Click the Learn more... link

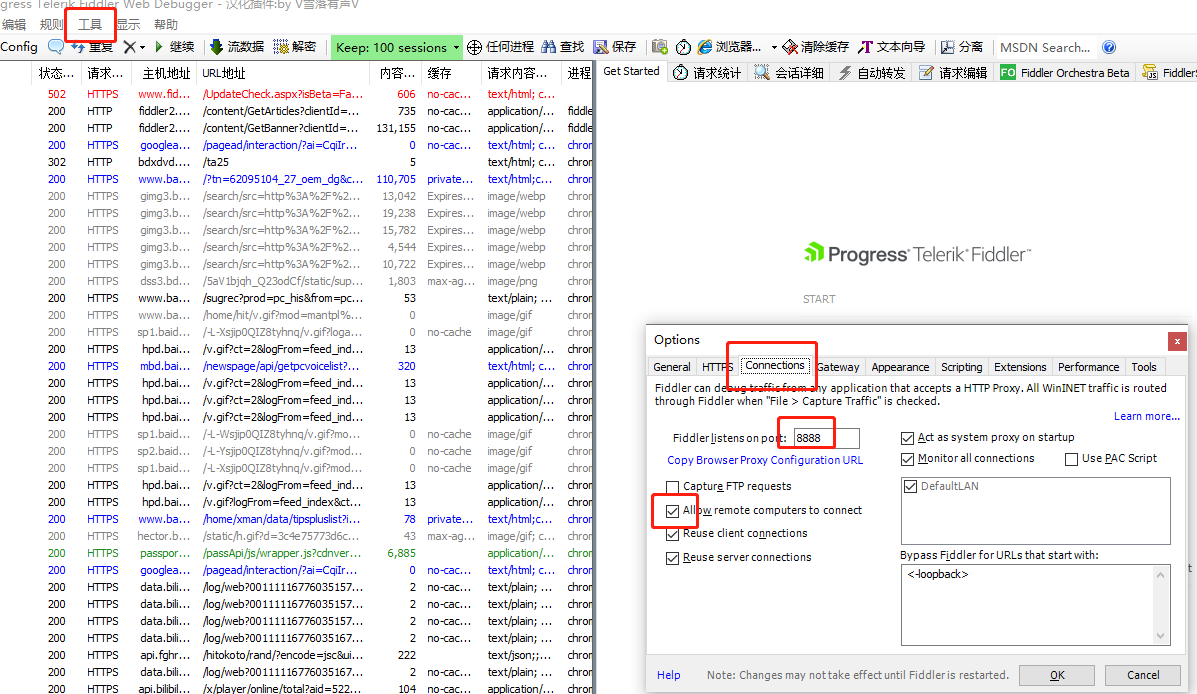coord(1147,416)
